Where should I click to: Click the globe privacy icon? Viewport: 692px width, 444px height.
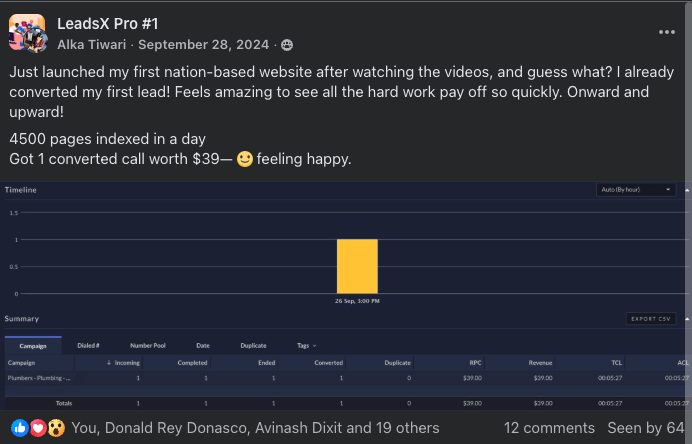pyautogui.click(x=287, y=45)
